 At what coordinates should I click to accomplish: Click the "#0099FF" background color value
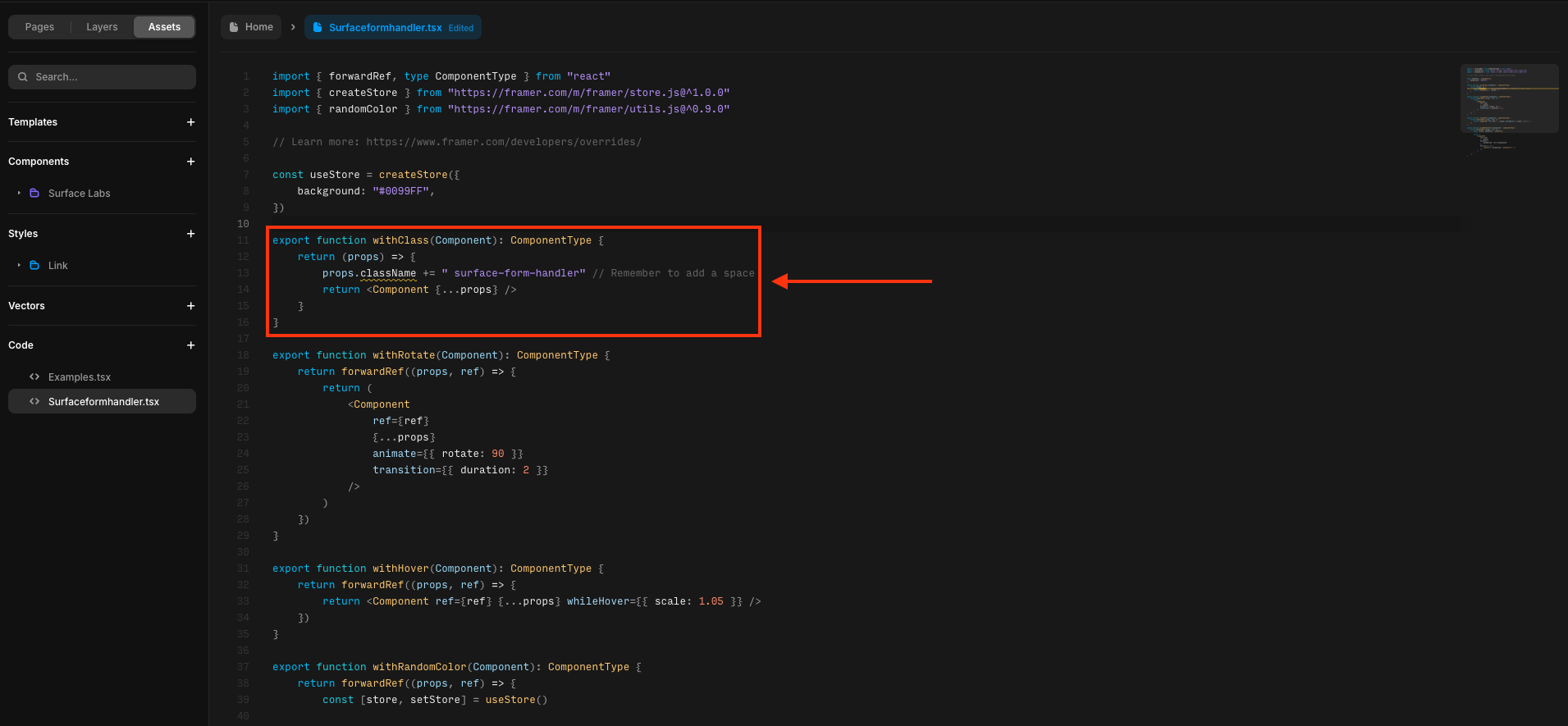(x=400, y=191)
